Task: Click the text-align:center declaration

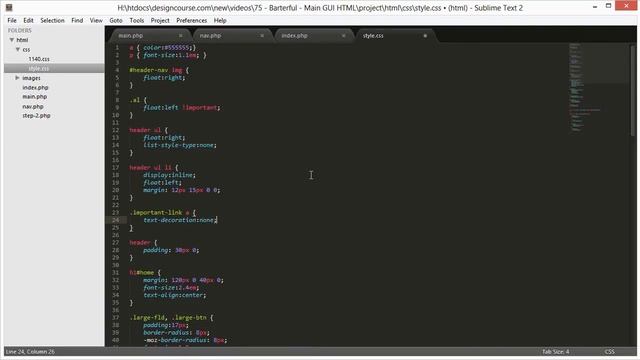Action: coord(175,295)
